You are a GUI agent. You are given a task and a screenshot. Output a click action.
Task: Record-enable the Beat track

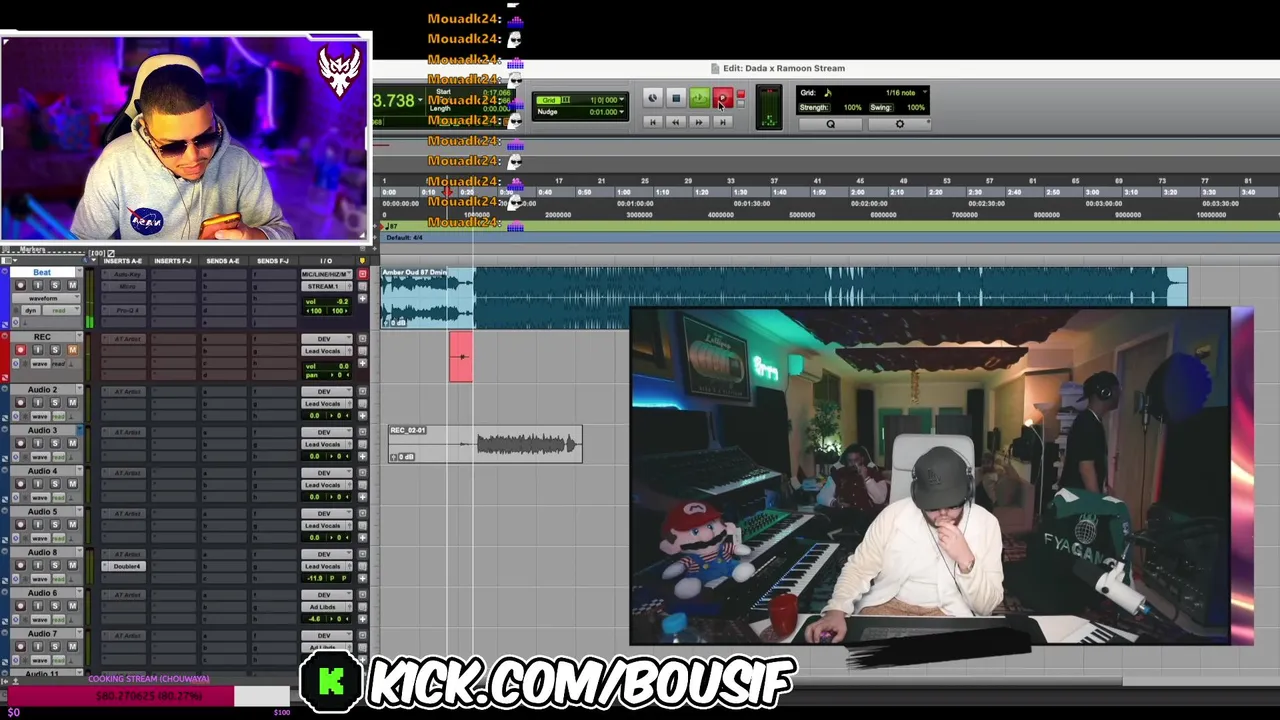point(20,286)
